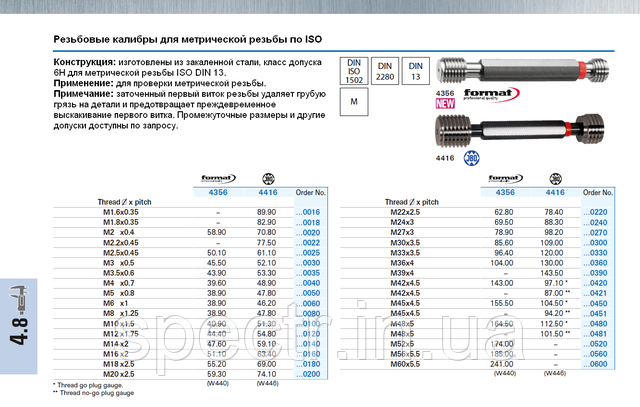Select the M33x3.5 thread row label

point(405,253)
